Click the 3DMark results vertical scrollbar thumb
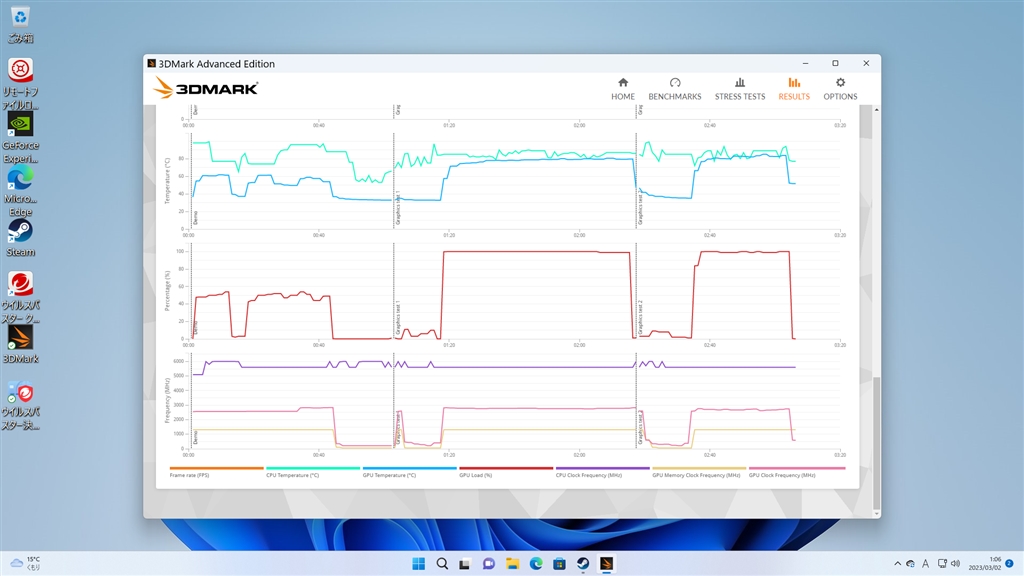This screenshot has width=1024, height=576. pos(876,442)
